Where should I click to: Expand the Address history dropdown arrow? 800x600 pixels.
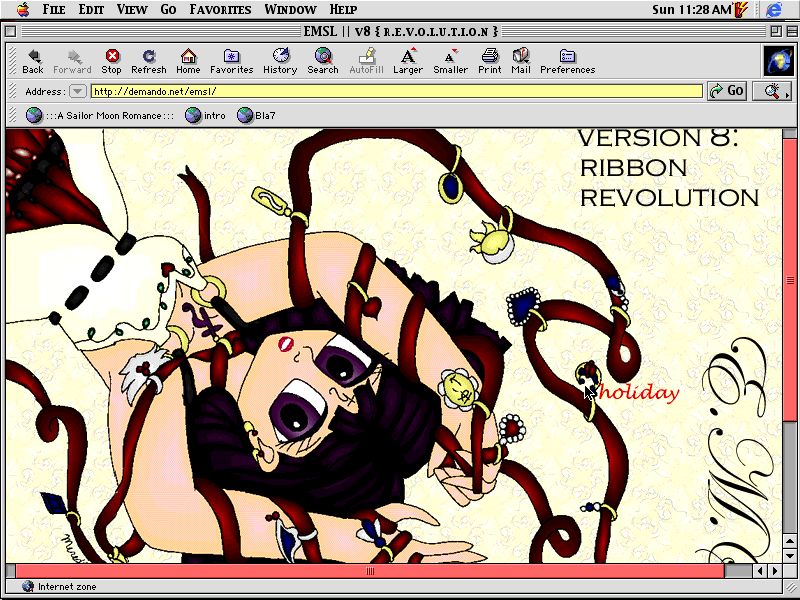click(77, 91)
